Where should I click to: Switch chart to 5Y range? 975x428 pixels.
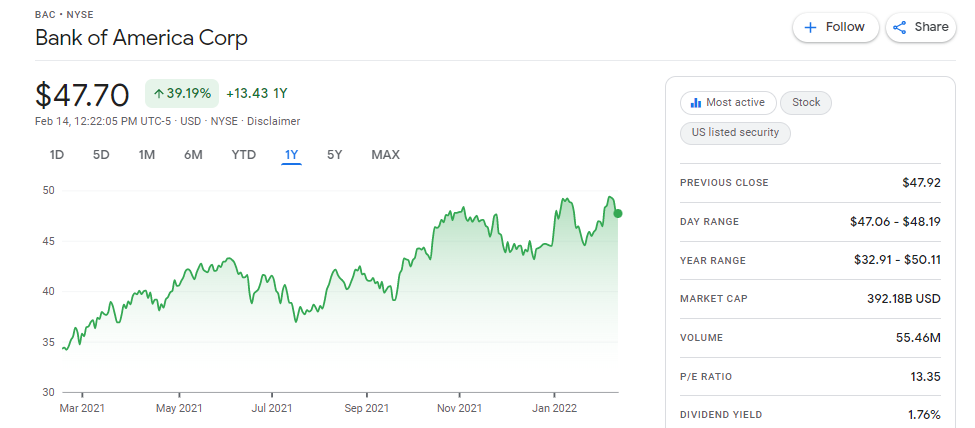click(335, 155)
